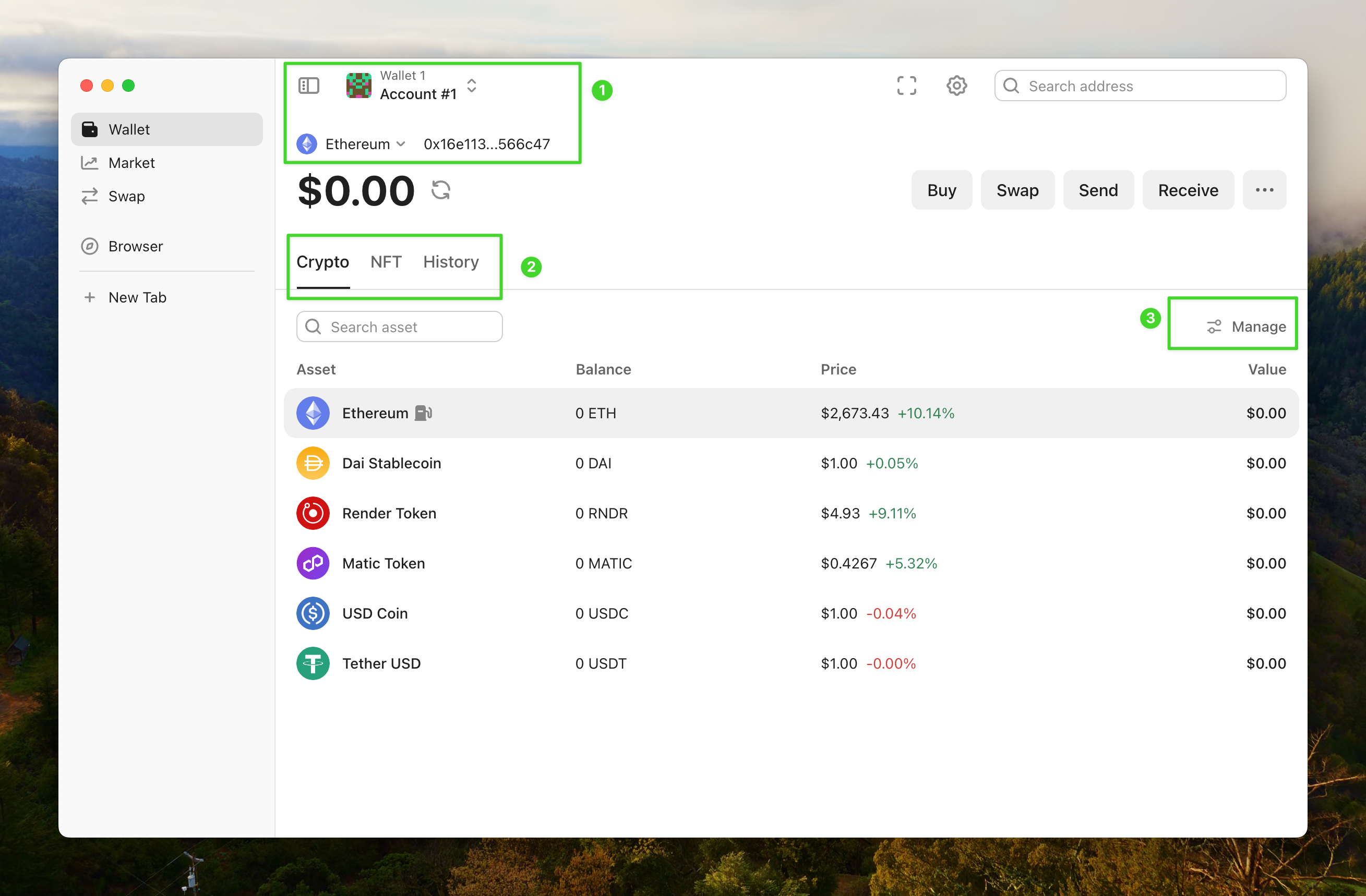Select Wallet in the sidebar

coord(167,130)
